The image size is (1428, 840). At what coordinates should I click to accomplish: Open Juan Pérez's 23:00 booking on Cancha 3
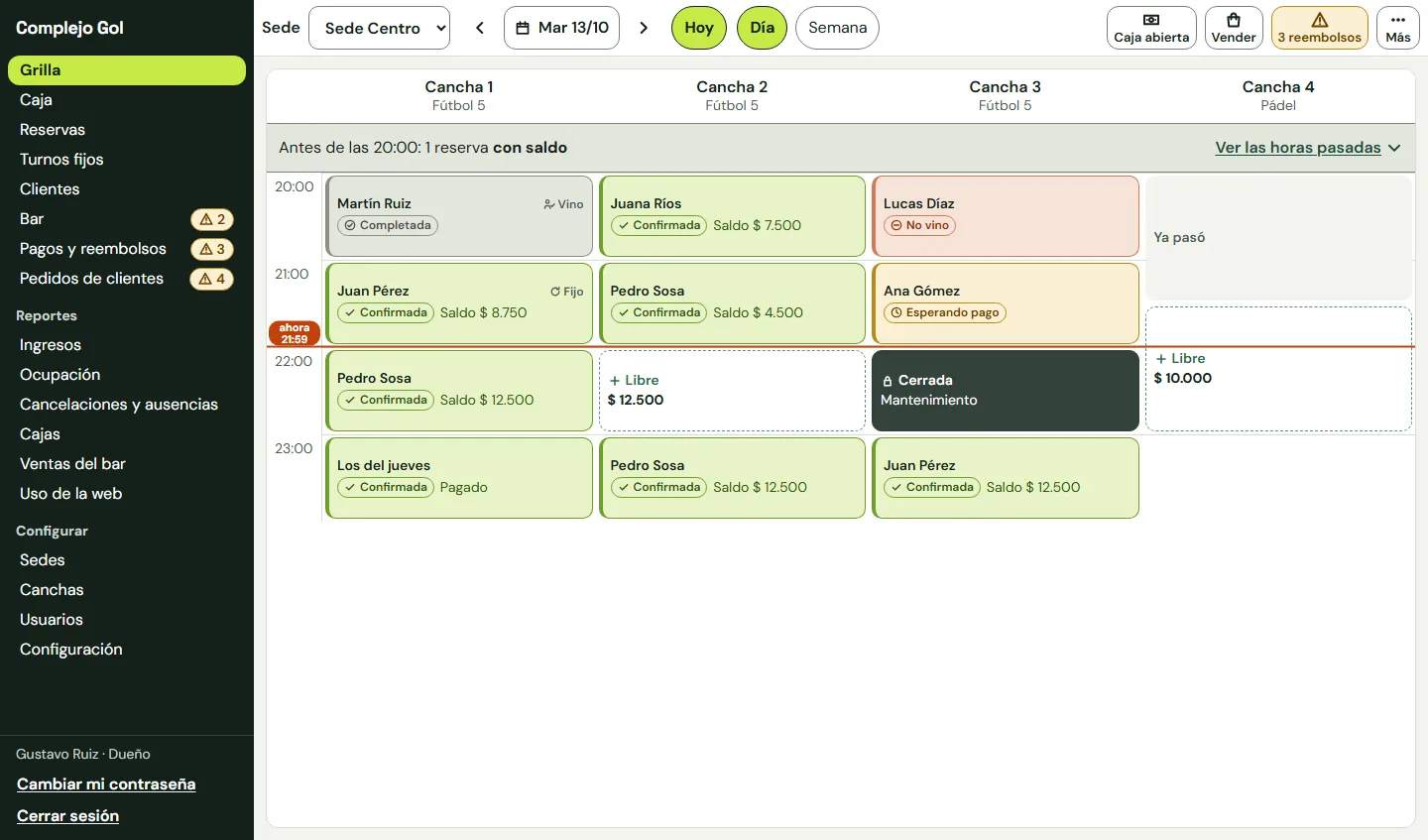click(1006, 478)
